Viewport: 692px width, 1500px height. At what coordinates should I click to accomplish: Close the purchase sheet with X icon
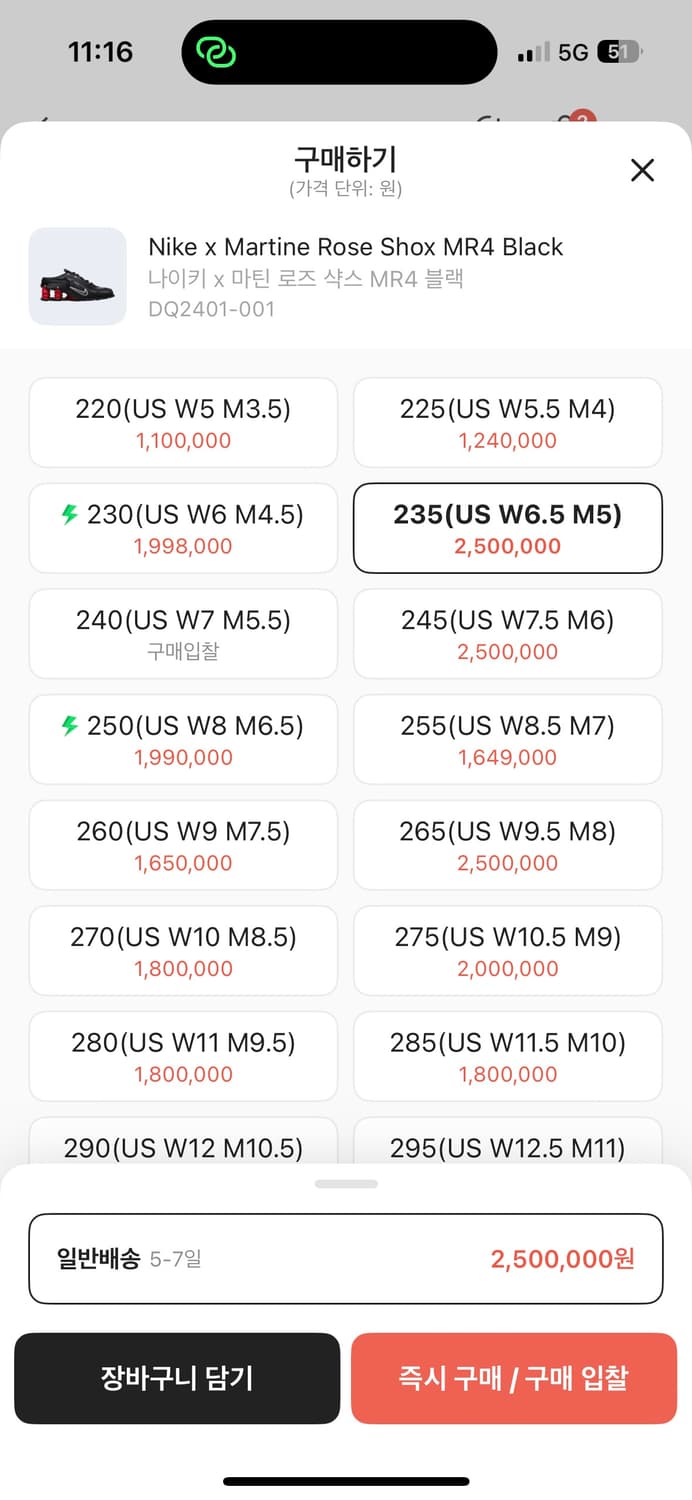[642, 170]
